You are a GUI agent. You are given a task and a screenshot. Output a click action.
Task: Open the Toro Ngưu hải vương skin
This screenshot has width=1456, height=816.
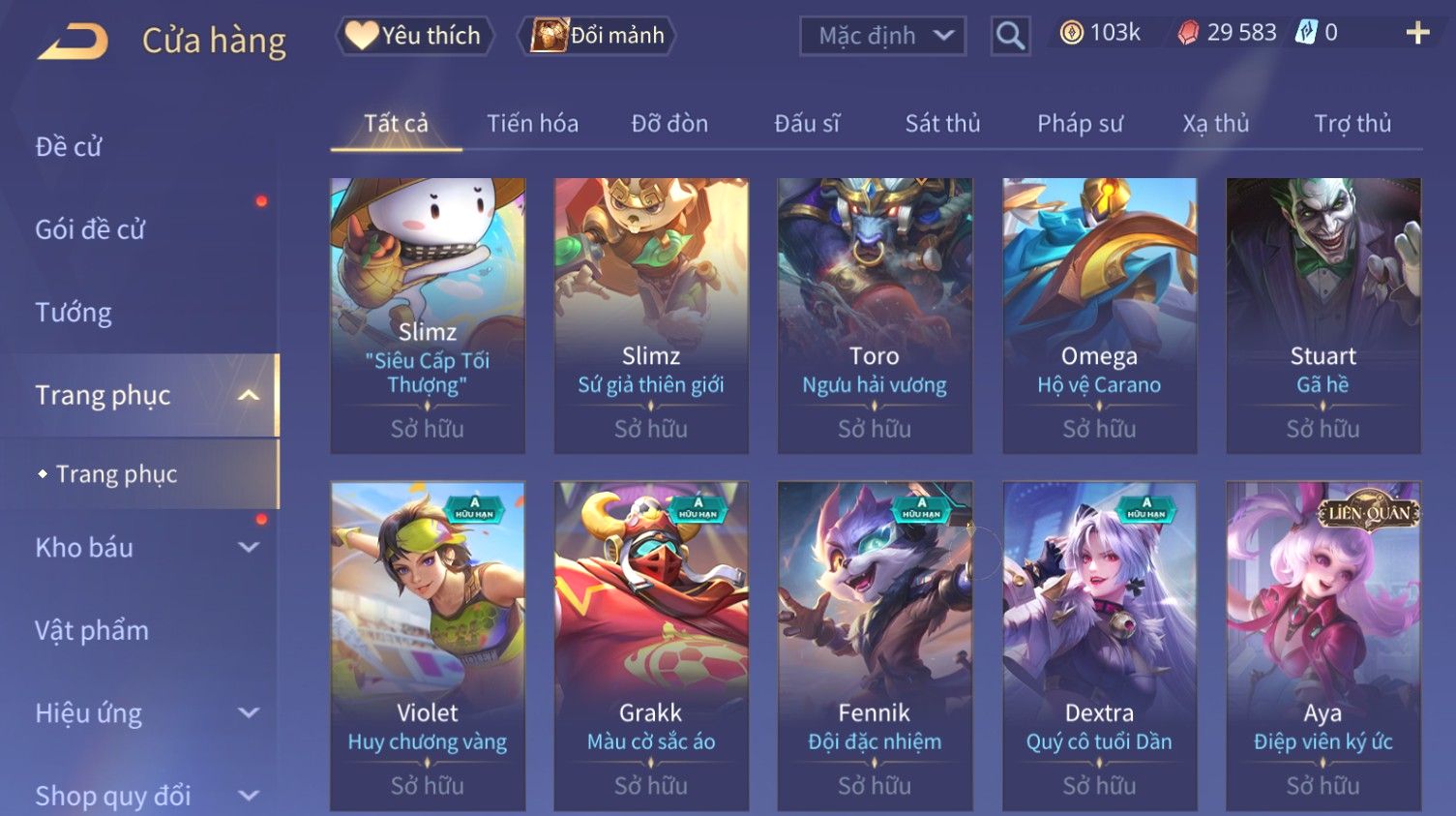pos(875,316)
